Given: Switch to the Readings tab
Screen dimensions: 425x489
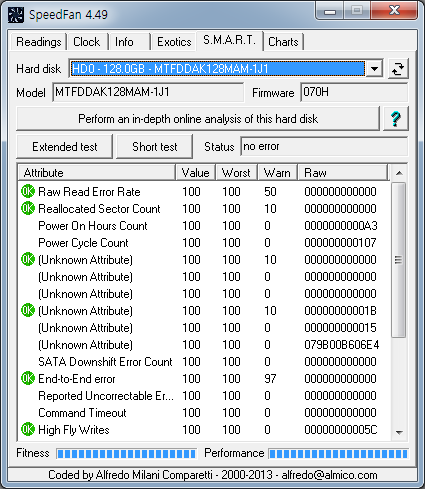Looking at the screenshot, I should tap(39, 42).
